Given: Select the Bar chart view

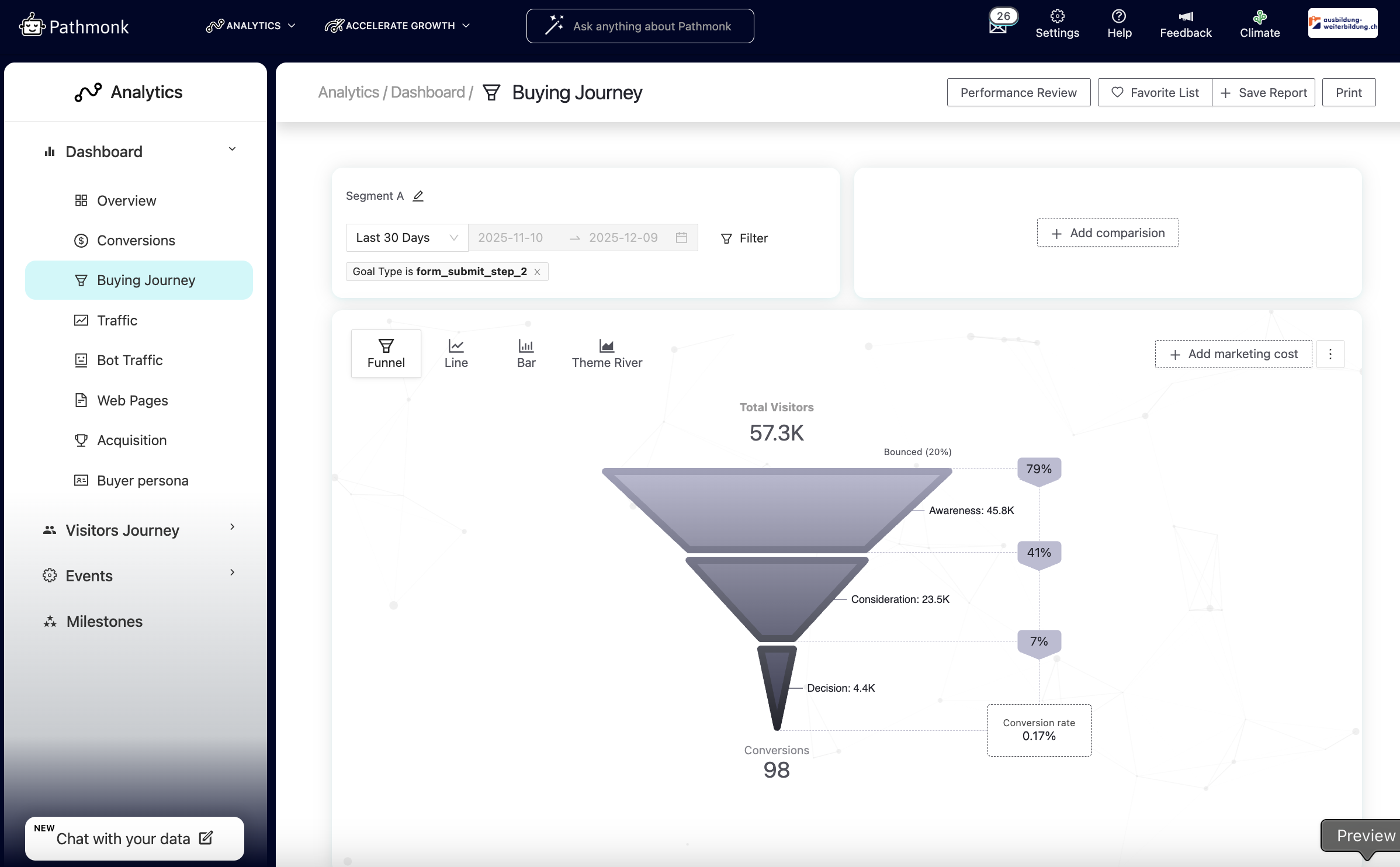Looking at the screenshot, I should 526,353.
